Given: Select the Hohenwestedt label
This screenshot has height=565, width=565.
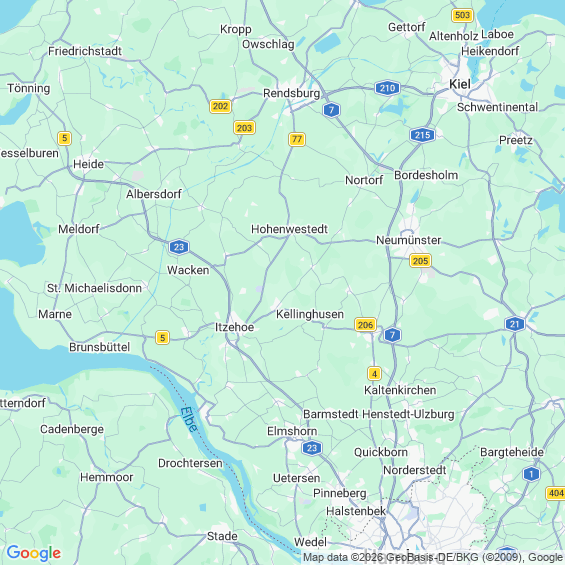Looking at the screenshot, I should [x=289, y=229].
